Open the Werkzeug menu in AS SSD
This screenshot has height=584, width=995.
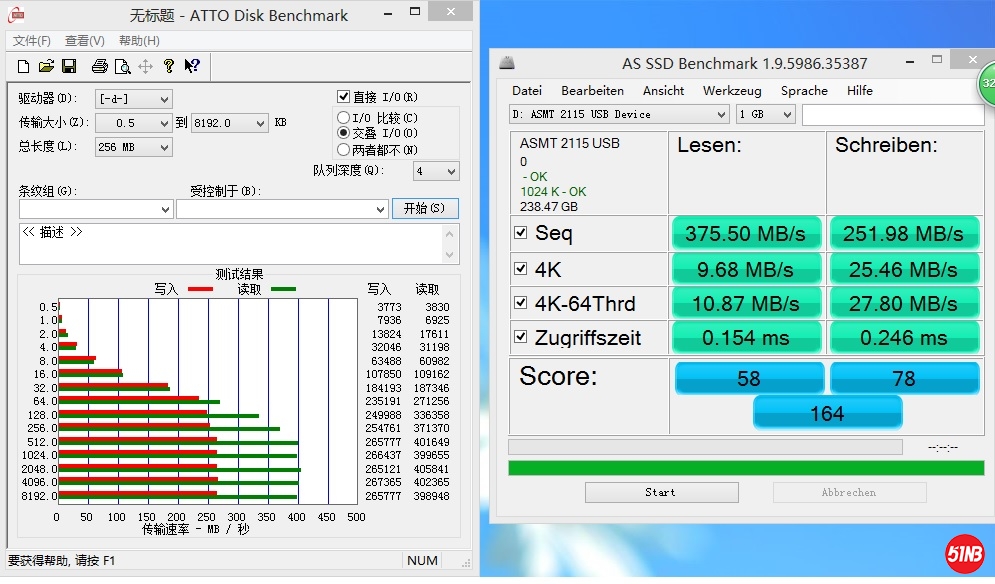point(731,90)
